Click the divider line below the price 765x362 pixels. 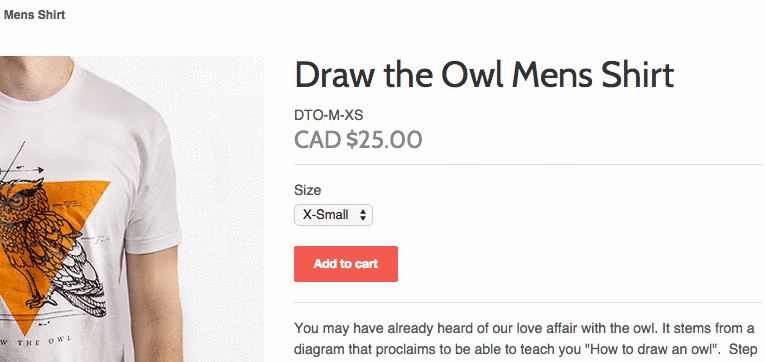(528, 164)
